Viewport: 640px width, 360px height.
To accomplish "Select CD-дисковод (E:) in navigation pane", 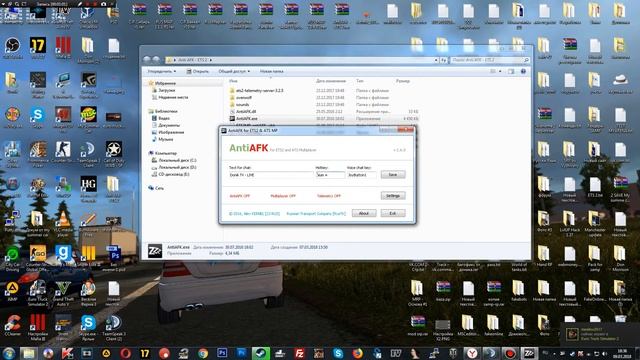I will (171, 174).
